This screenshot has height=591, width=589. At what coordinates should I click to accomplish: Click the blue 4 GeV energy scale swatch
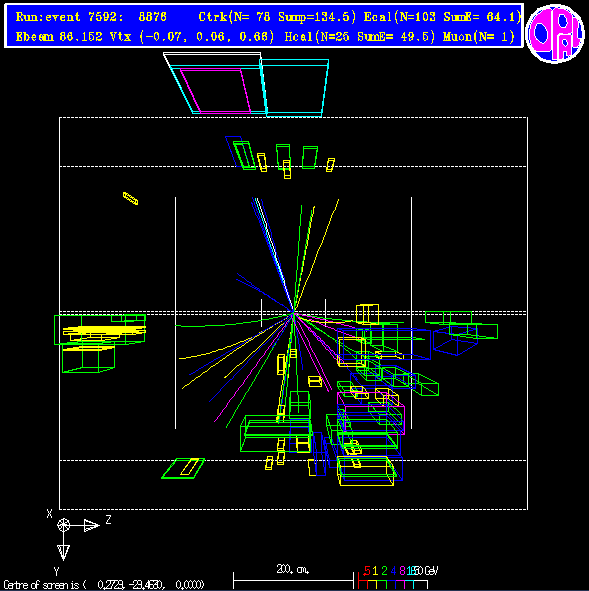pos(391,584)
